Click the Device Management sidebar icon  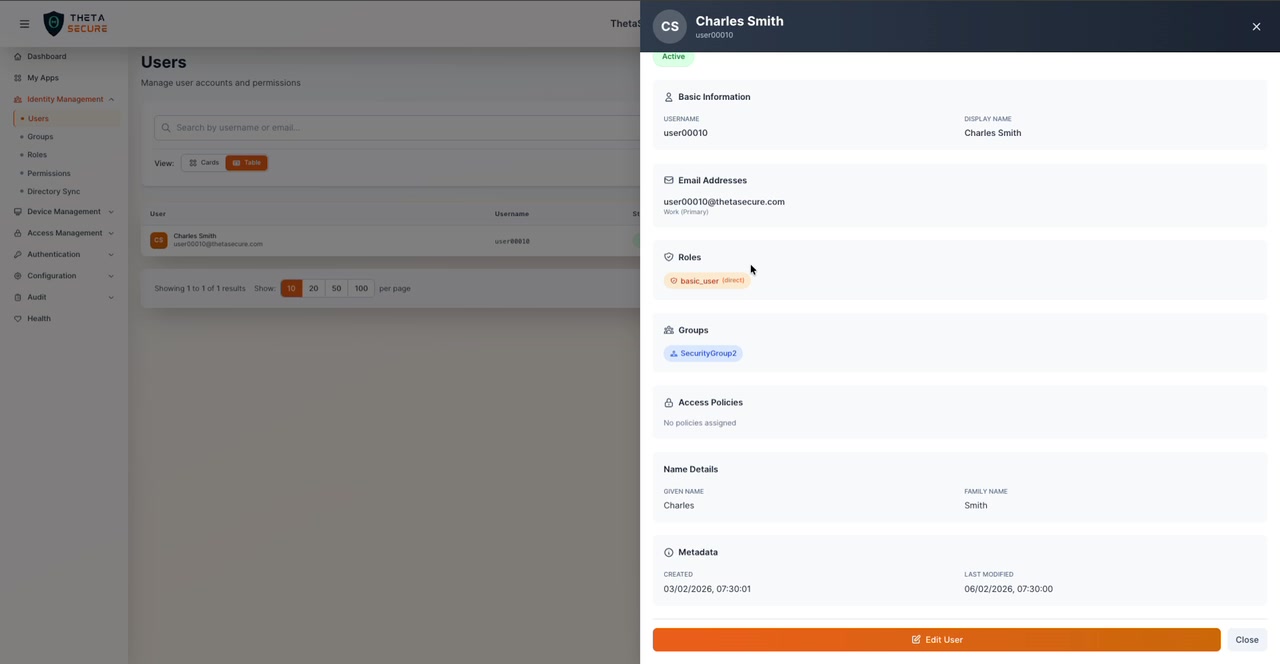tap(16, 211)
